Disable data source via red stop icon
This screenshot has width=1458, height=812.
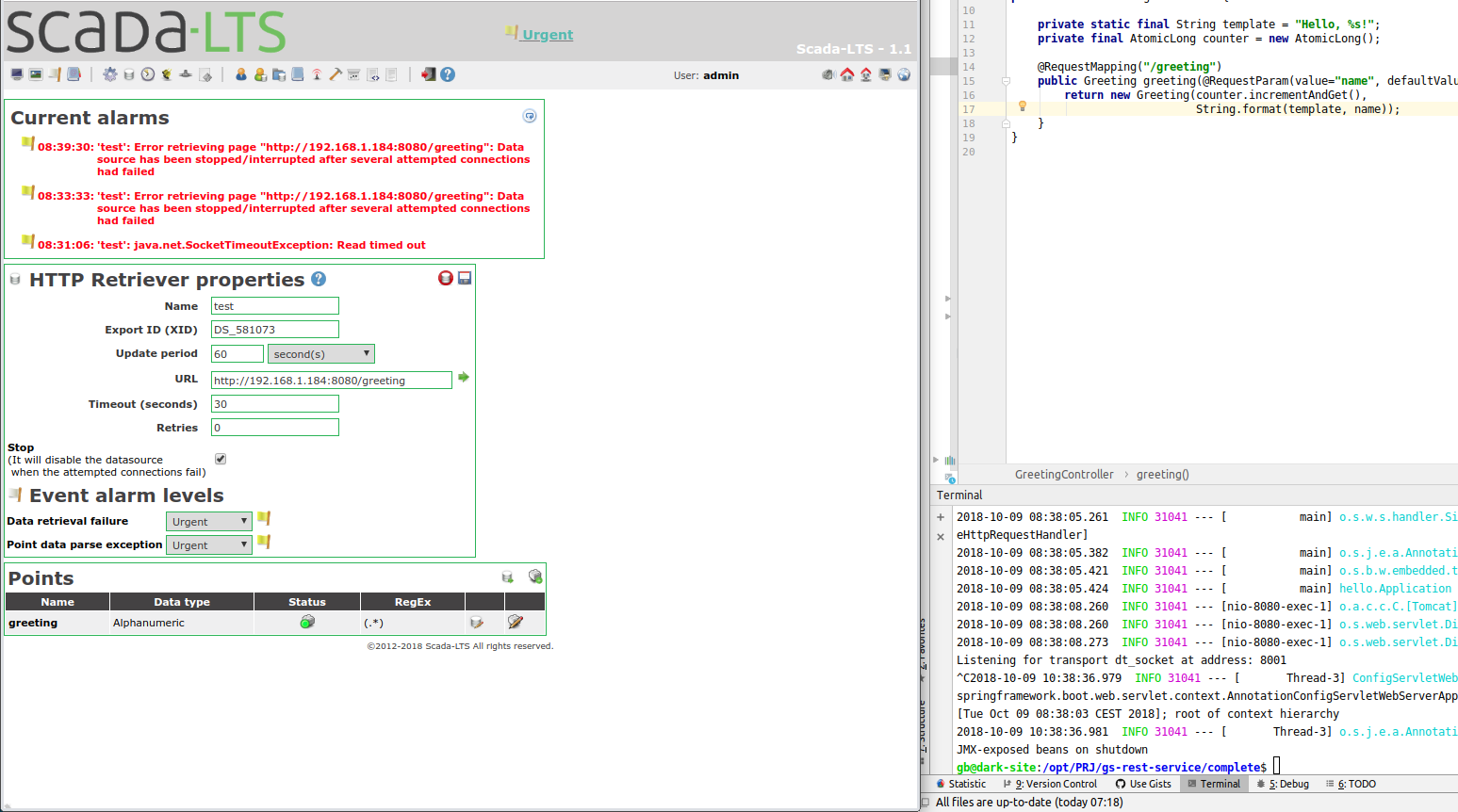(x=446, y=278)
